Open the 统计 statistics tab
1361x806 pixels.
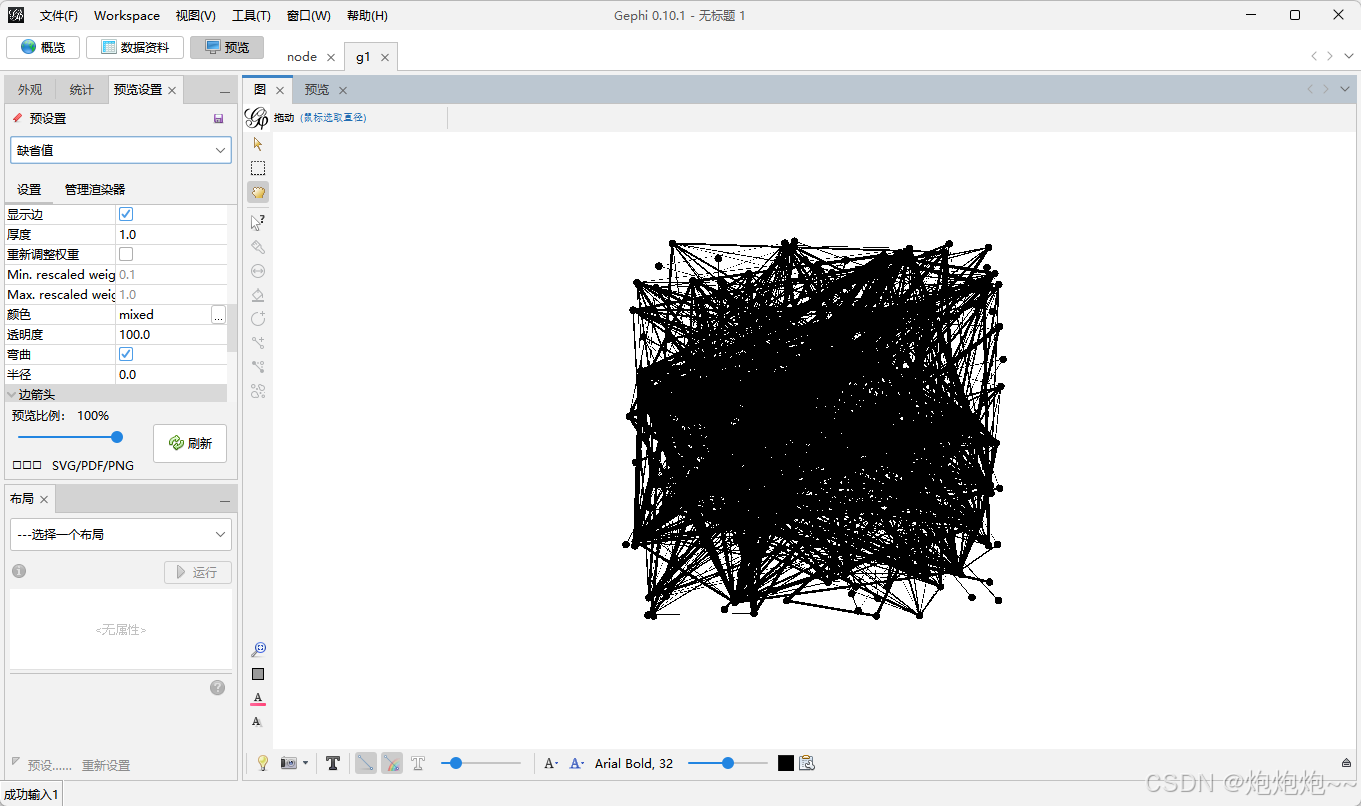(x=82, y=89)
